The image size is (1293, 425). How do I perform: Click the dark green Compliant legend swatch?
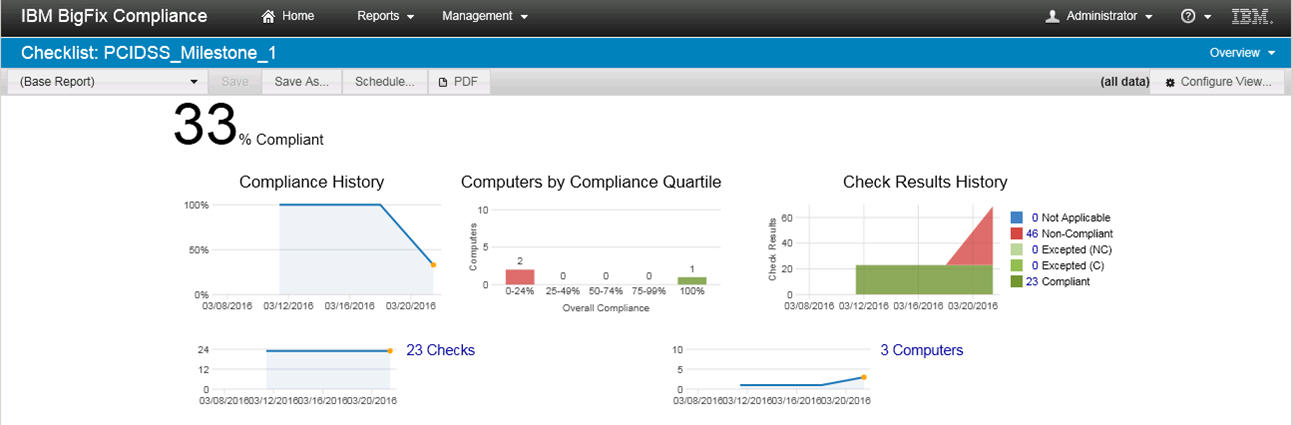[1016, 281]
